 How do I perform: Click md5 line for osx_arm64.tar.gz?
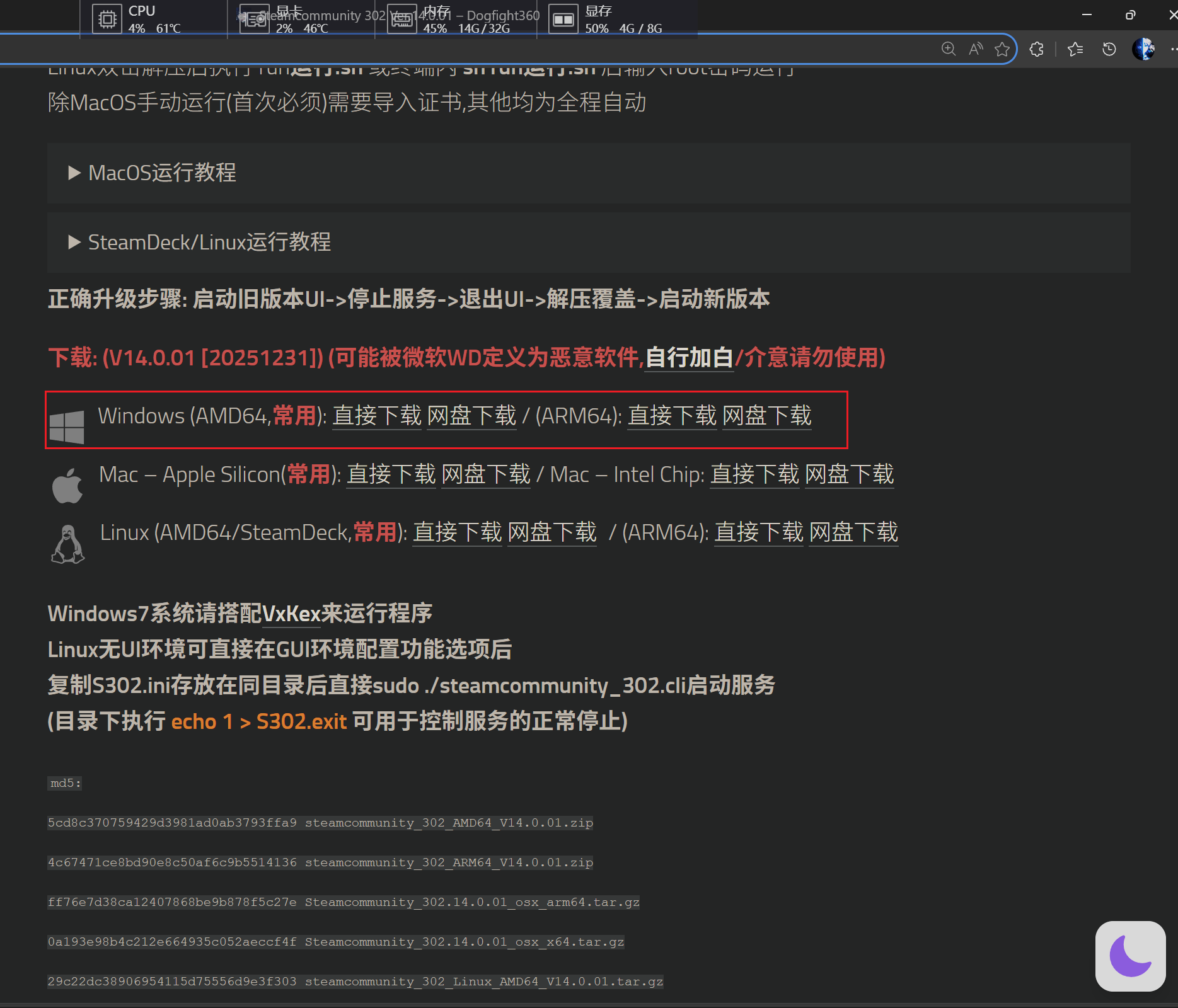click(344, 902)
